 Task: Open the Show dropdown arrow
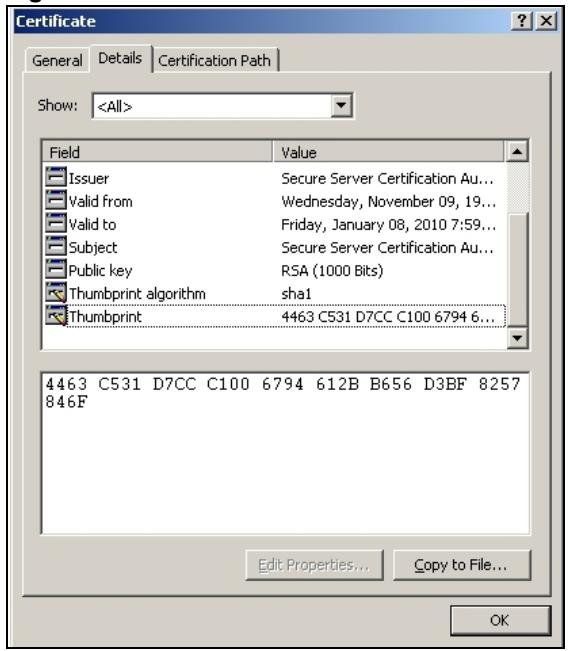click(x=341, y=105)
